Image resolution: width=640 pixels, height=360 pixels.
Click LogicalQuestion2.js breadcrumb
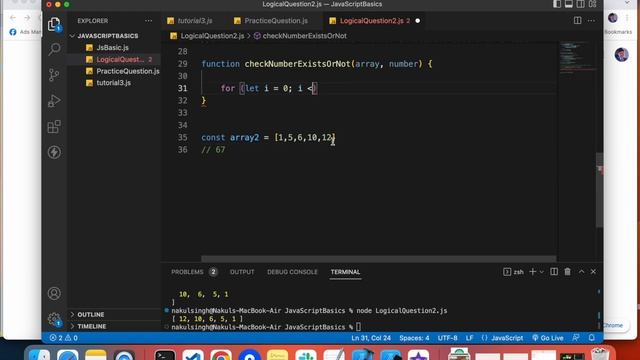tap(212, 36)
